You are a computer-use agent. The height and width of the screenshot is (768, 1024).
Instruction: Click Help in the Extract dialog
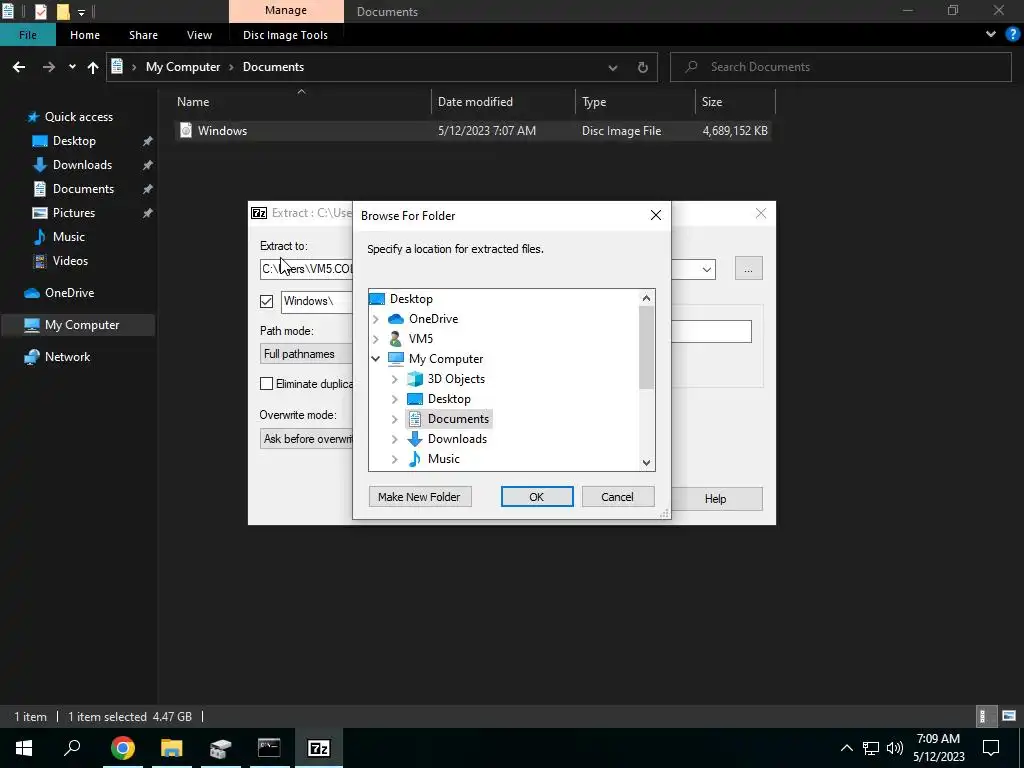[x=716, y=499]
